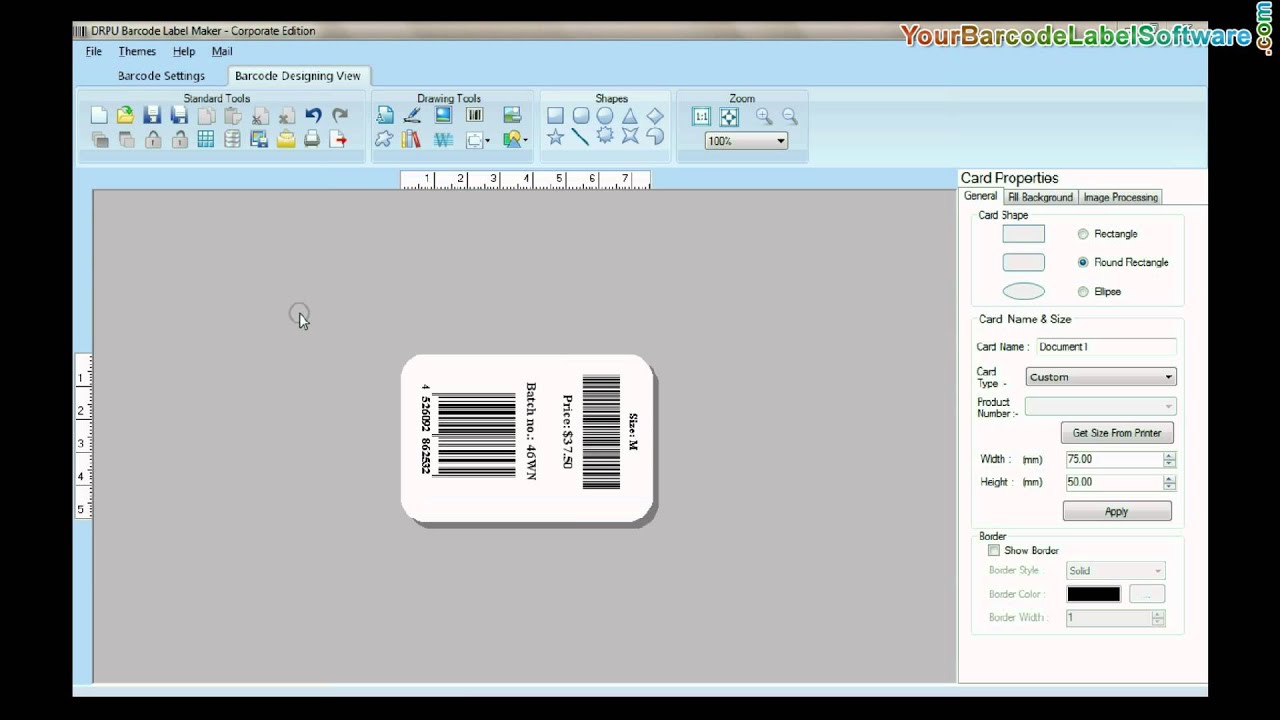Click the New document icon

99,116
